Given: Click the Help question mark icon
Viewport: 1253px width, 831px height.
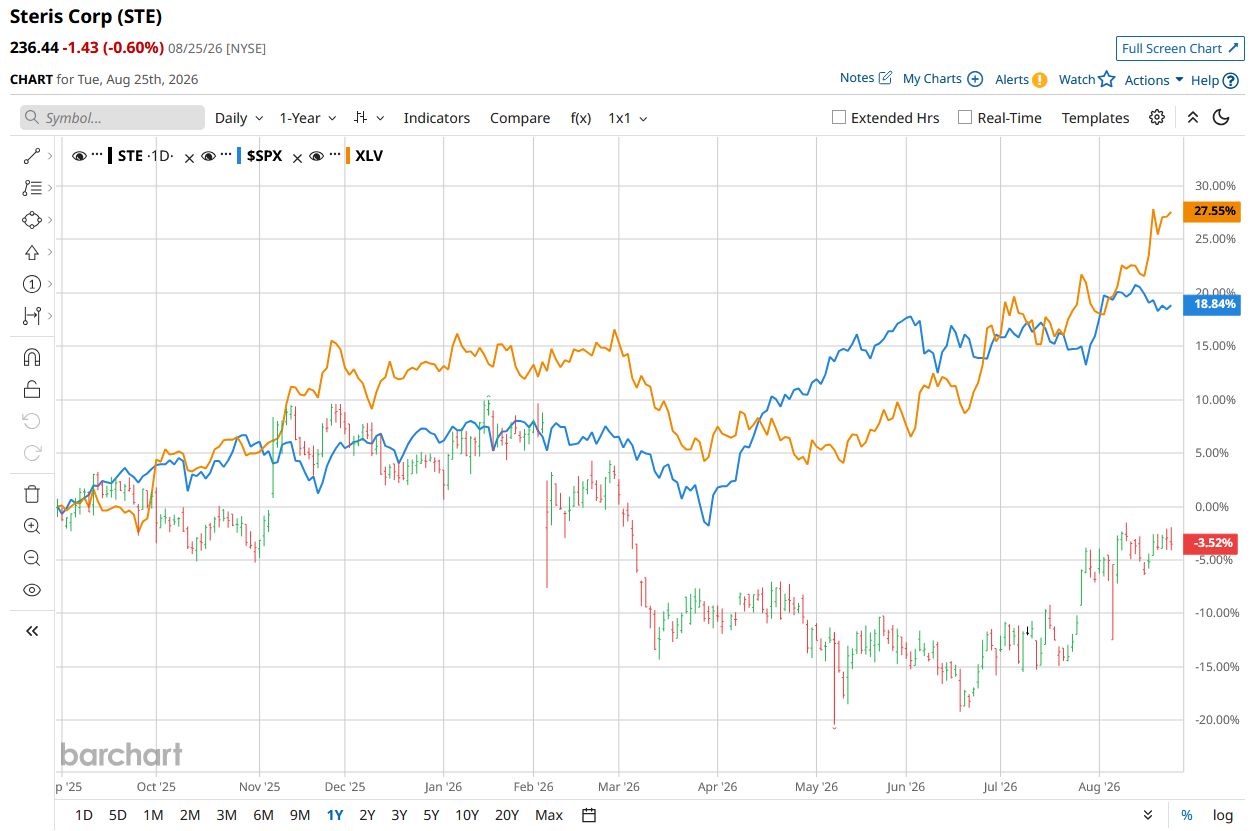Looking at the screenshot, I should [1231, 80].
